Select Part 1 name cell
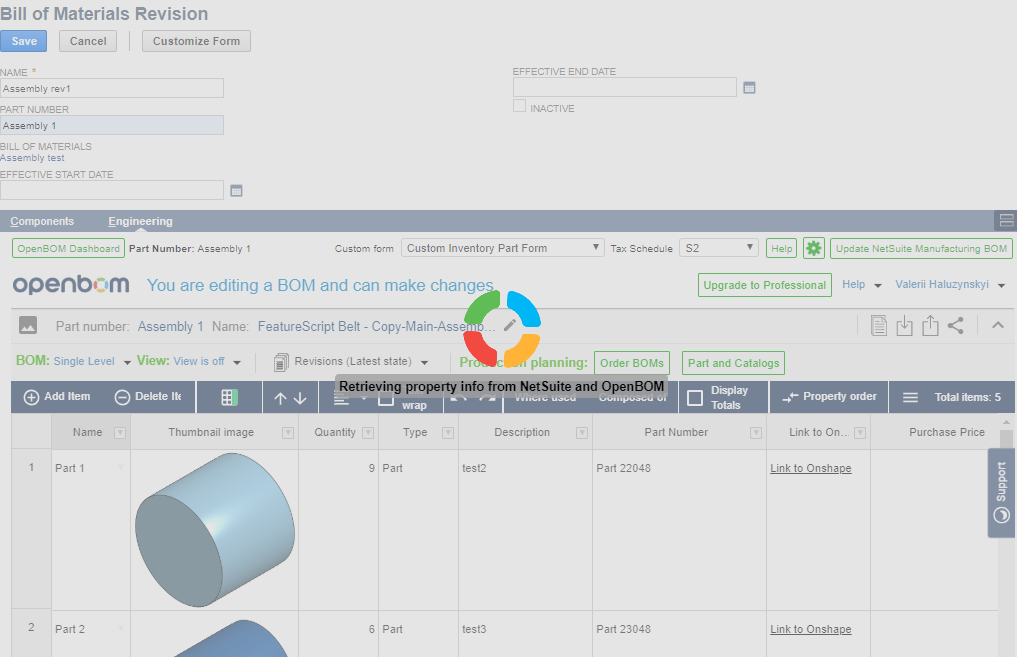The image size is (1017, 657). pos(91,529)
